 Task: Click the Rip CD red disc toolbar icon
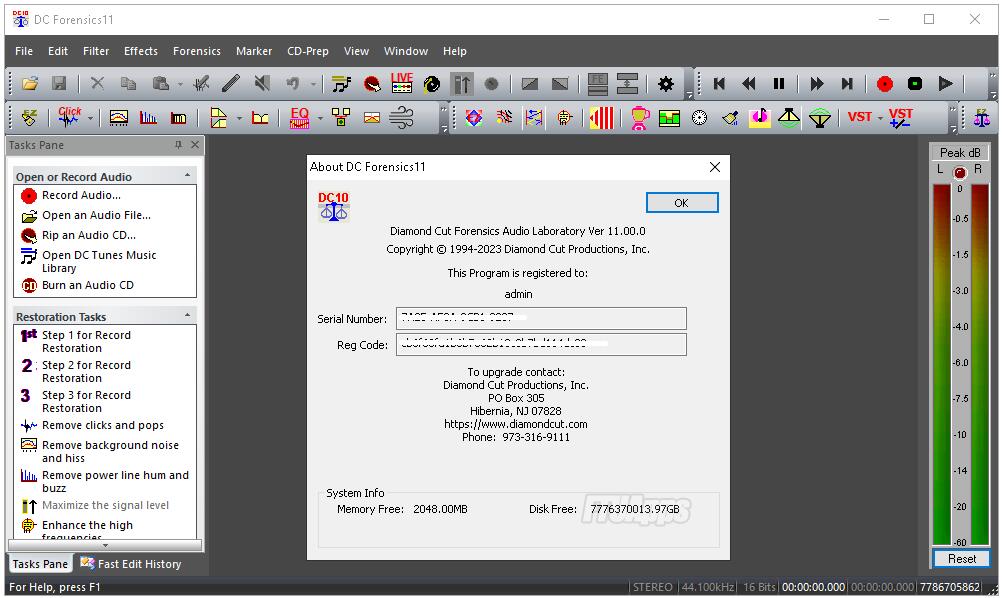click(372, 84)
